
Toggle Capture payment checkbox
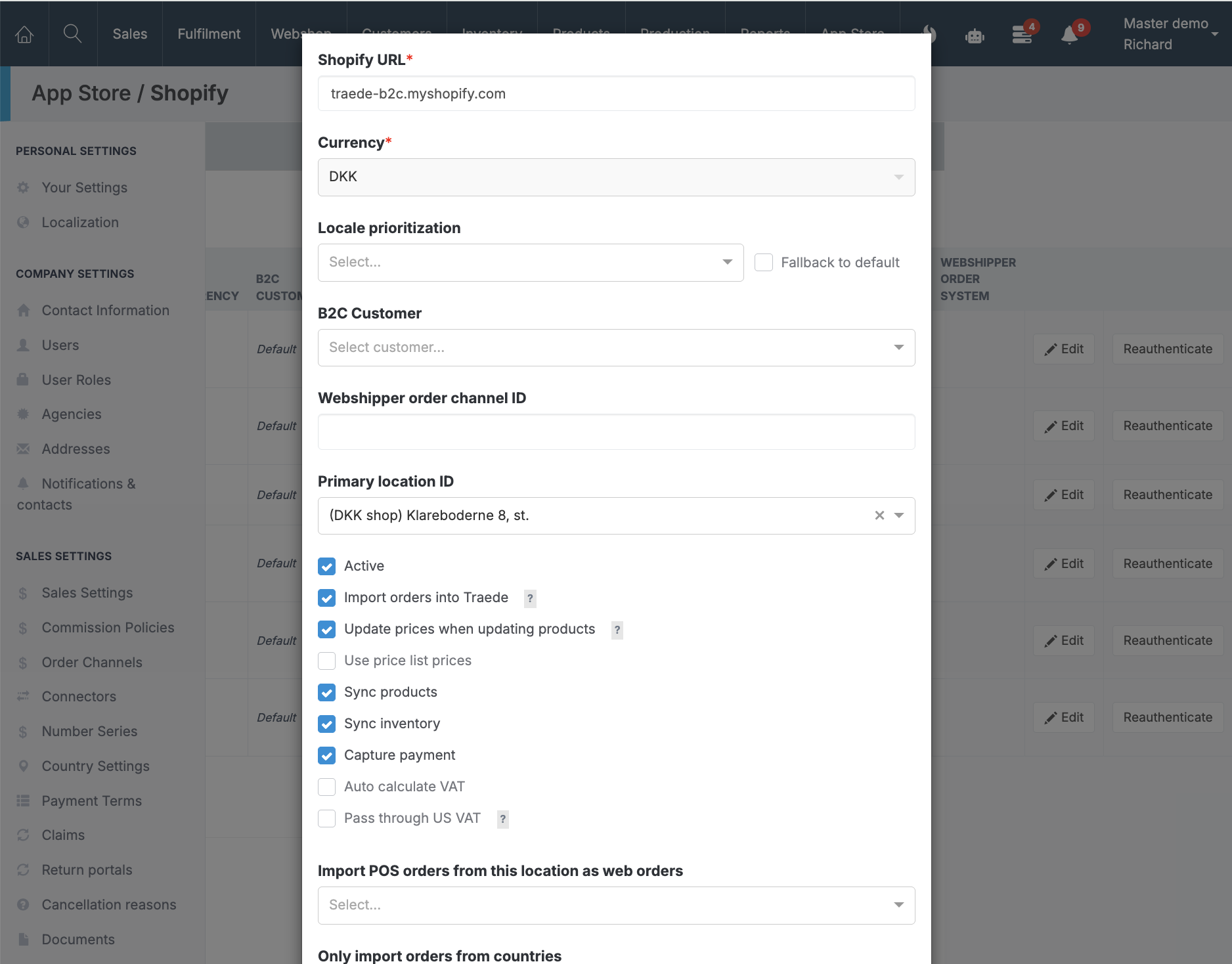point(326,755)
